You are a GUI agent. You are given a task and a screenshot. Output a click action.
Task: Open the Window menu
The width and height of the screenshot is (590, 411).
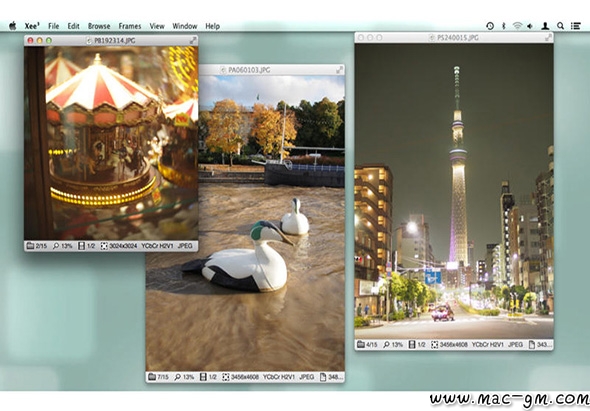[185, 26]
